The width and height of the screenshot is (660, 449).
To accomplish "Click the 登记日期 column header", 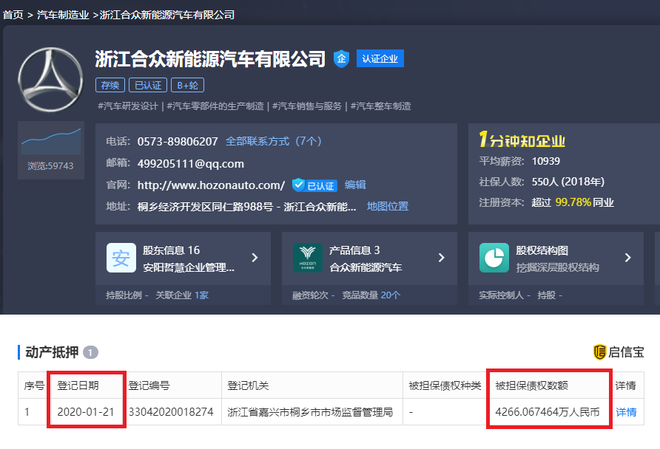I will pyautogui.click(x=78, y=385).
